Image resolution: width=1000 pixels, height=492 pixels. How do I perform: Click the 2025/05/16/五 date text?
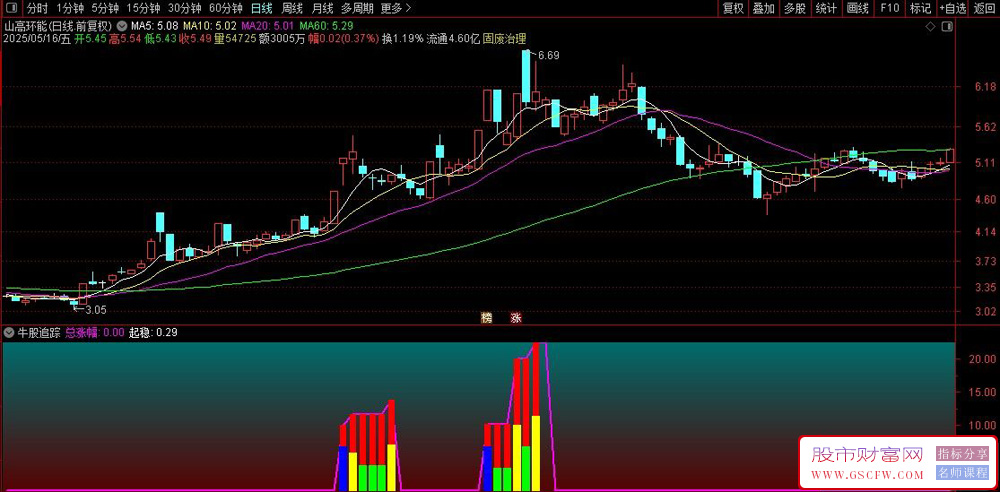point(37,38)
